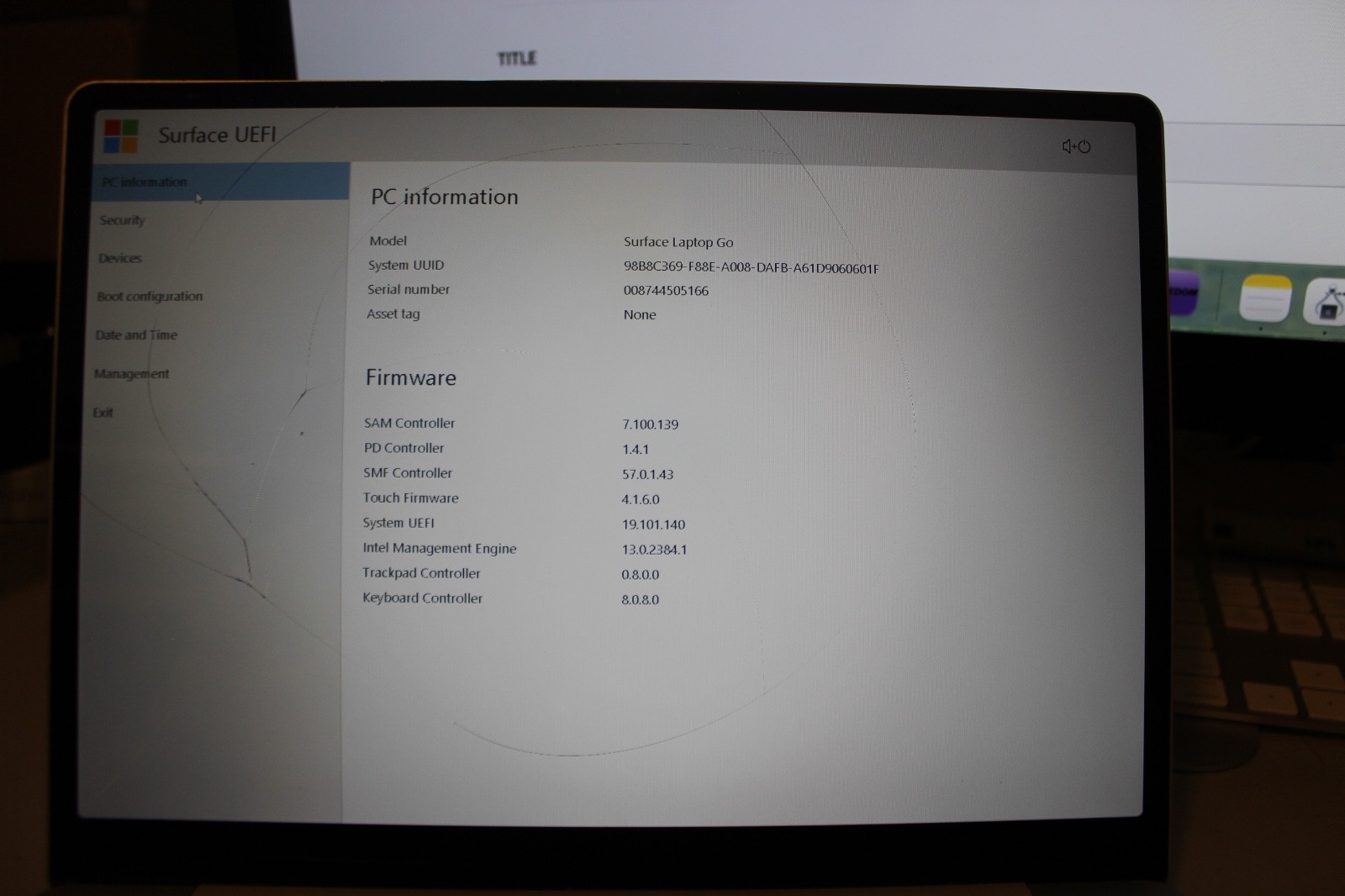Click the PD Controller label
The width and height of the screenshot is (1345, 896).
click(x=403, y=448)
